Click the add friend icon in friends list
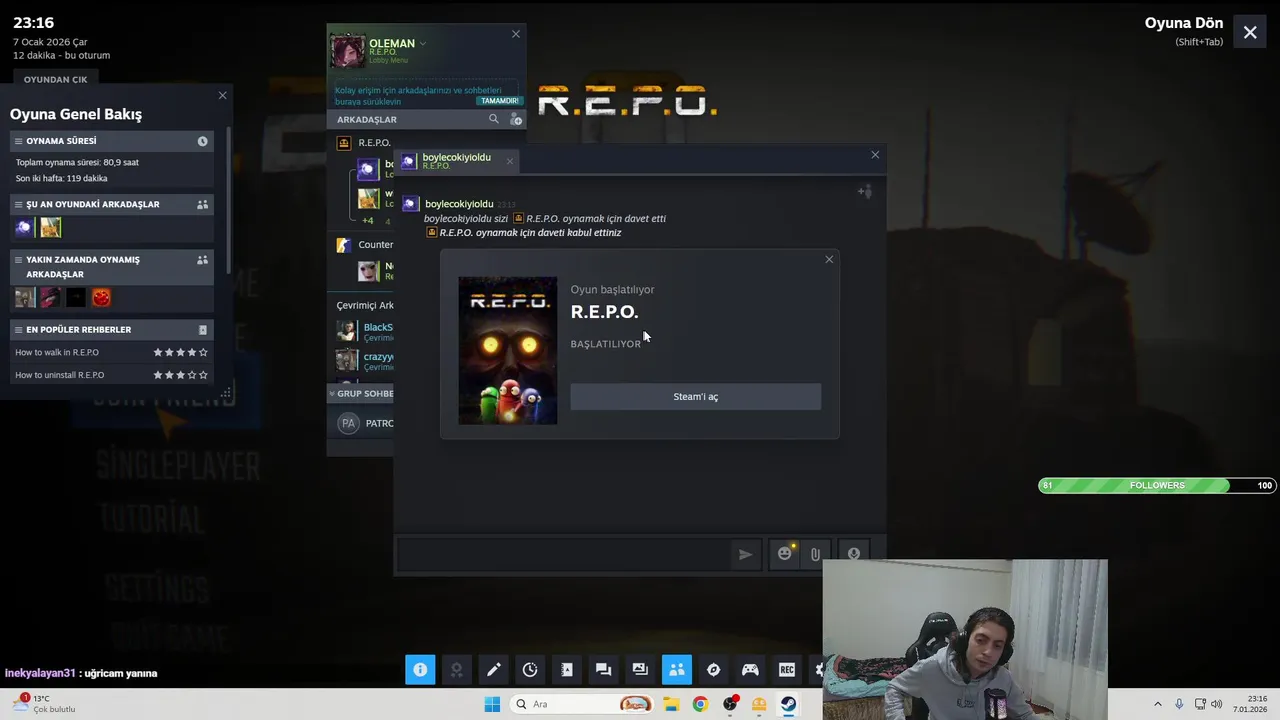Screen dimensions: 1280x720 pos(516,119)
